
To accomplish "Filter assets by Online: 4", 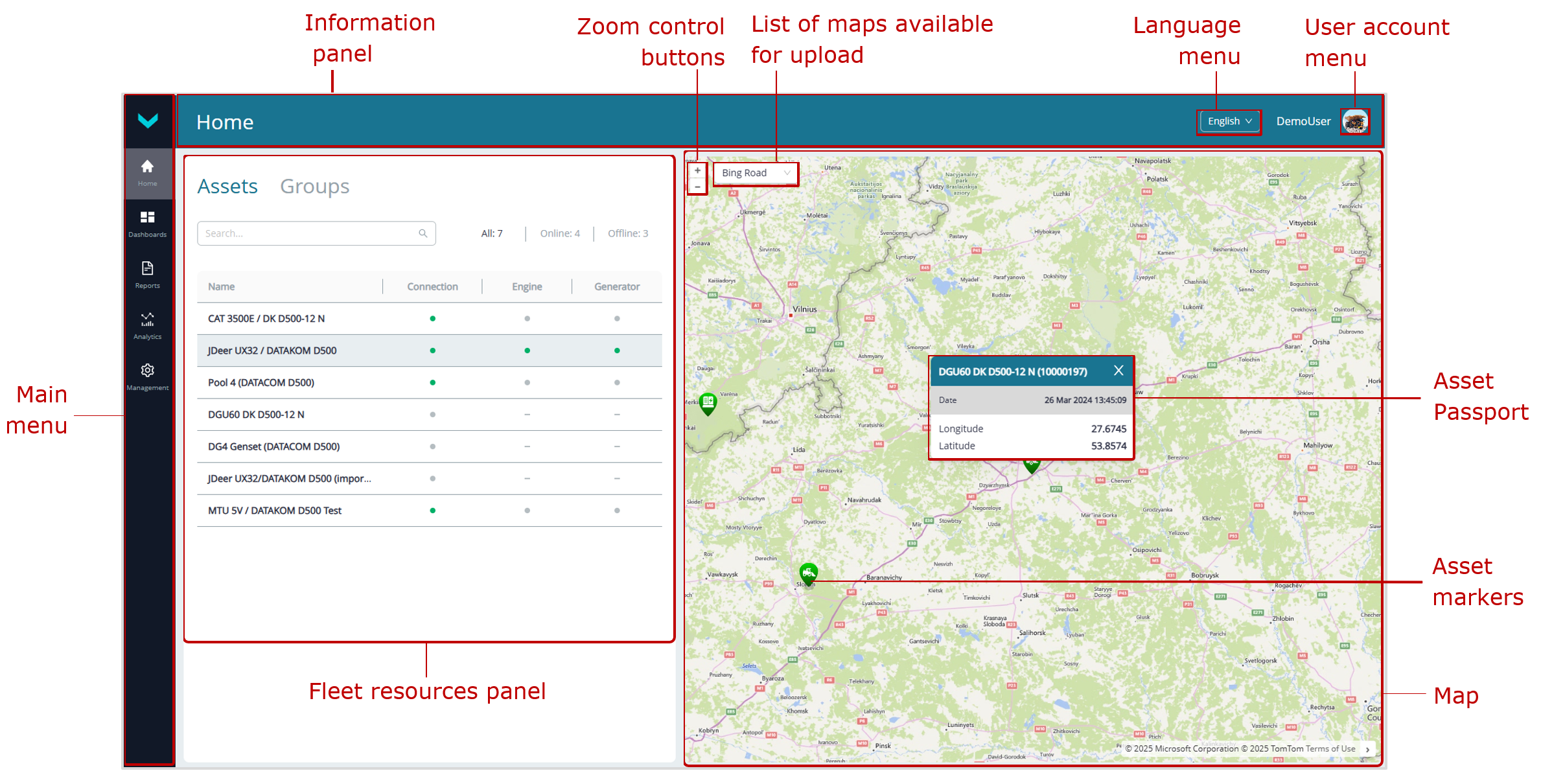I will click(560, 233).
